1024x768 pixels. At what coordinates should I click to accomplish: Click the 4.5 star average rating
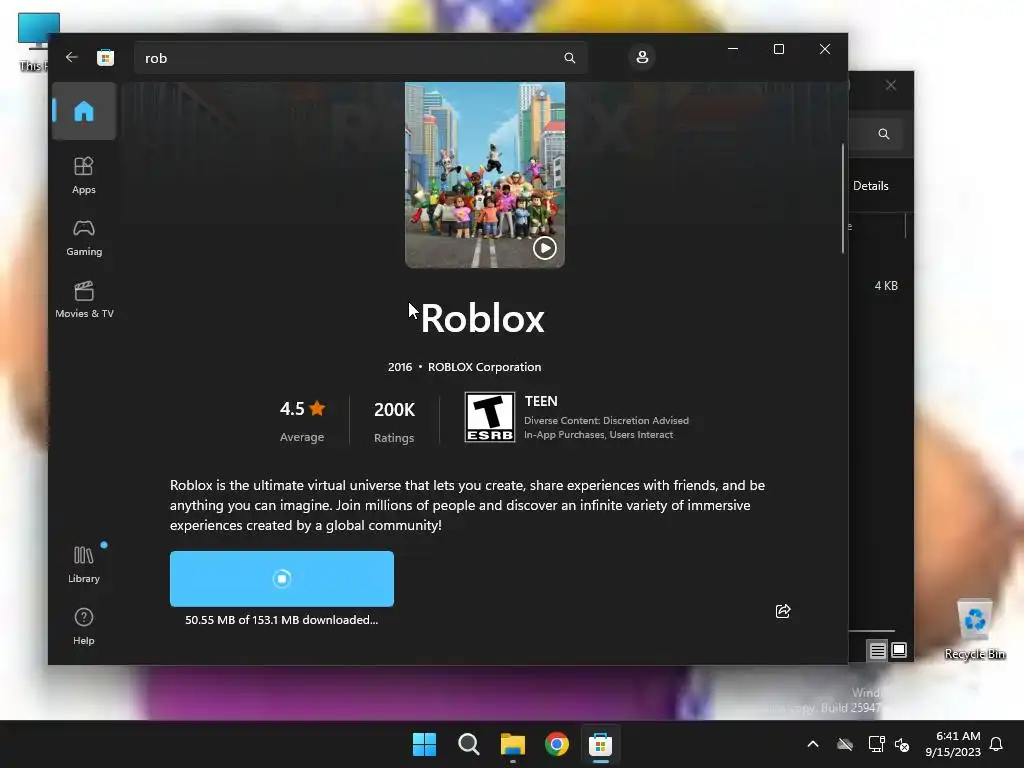click(302, 421)
